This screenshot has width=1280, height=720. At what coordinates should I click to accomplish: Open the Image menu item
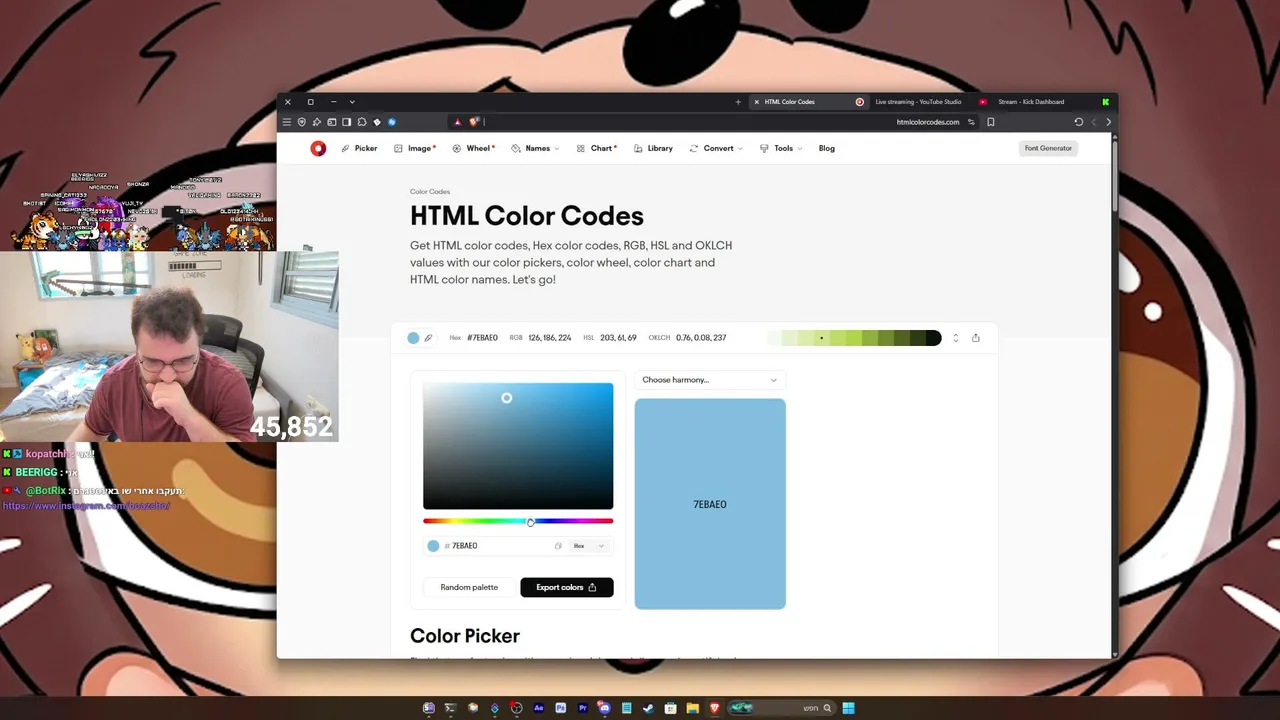[414, 148]
